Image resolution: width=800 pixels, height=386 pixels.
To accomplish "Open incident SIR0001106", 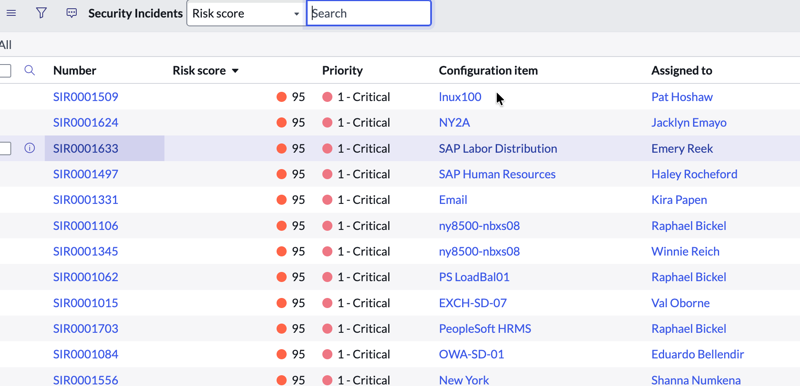I will click(x=86, y=225).
